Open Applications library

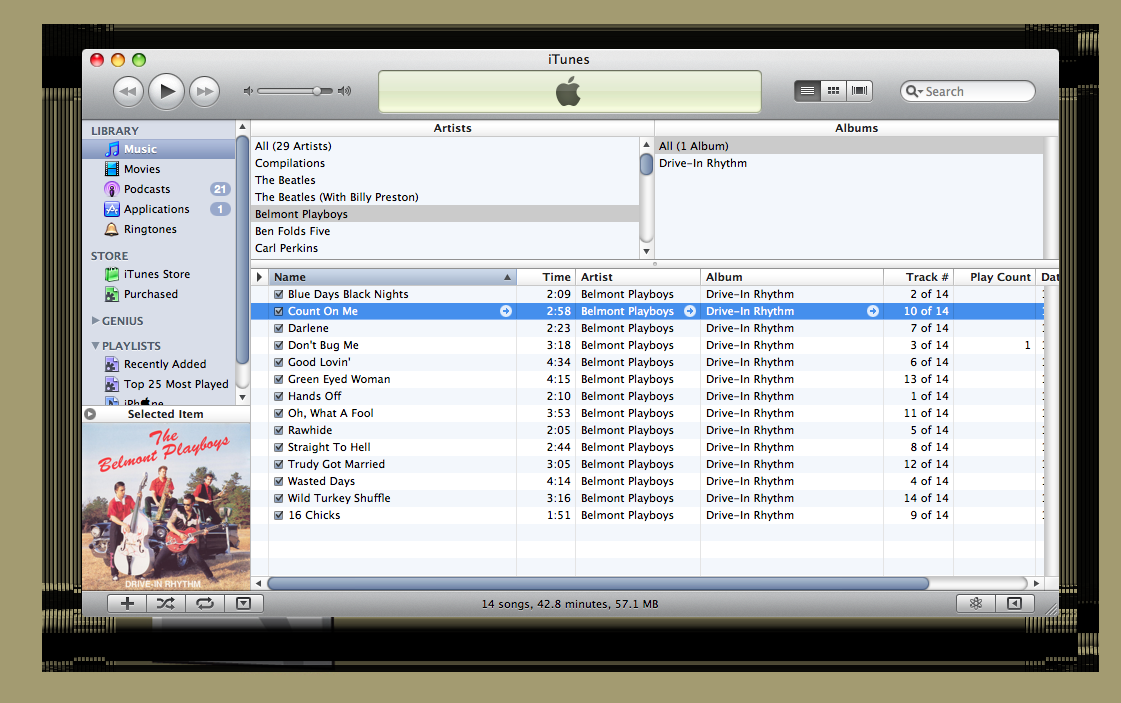[159, 209]
